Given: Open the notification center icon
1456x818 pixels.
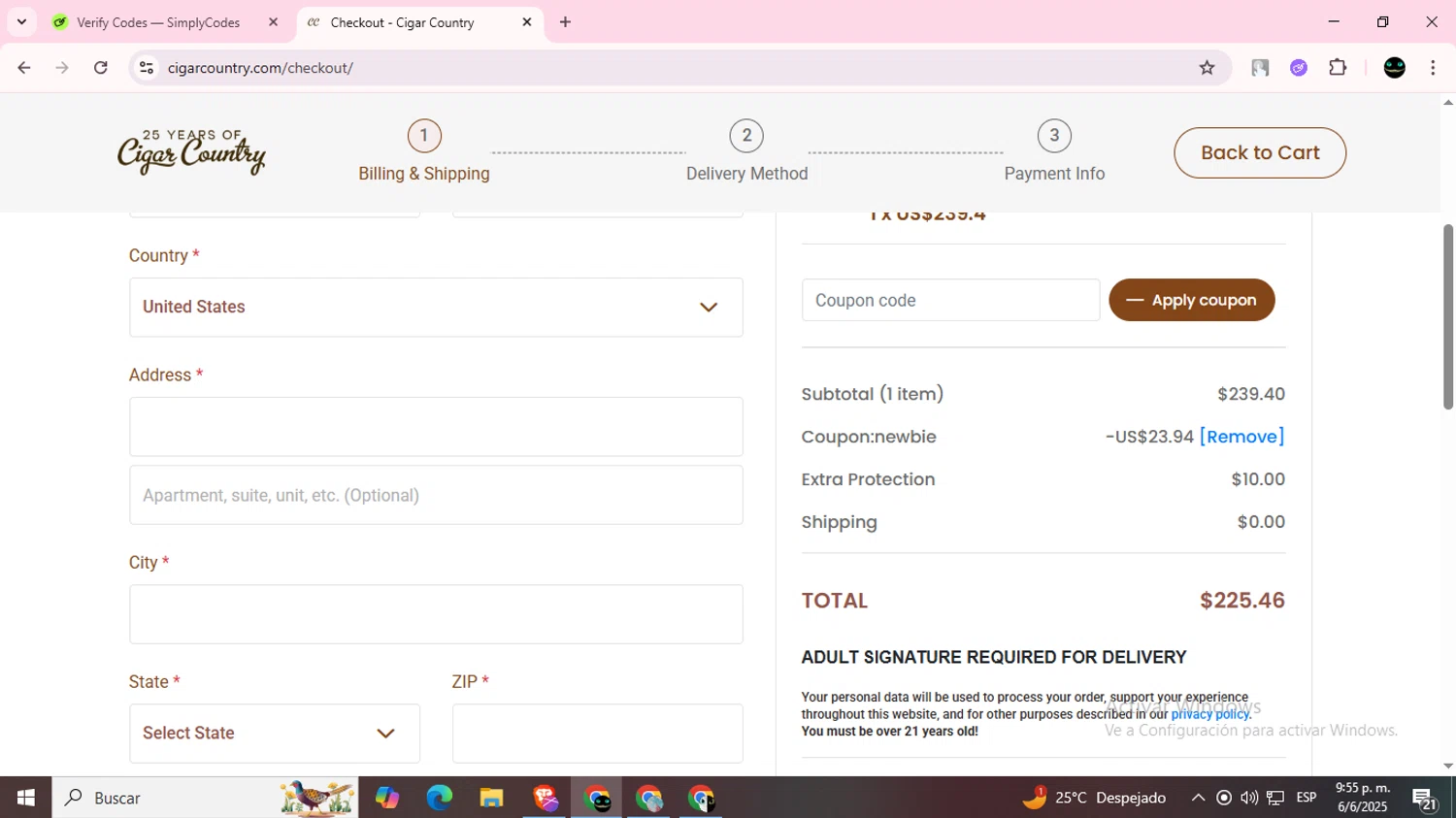Looking at the screenshot, I should [x=1425, y=799].
